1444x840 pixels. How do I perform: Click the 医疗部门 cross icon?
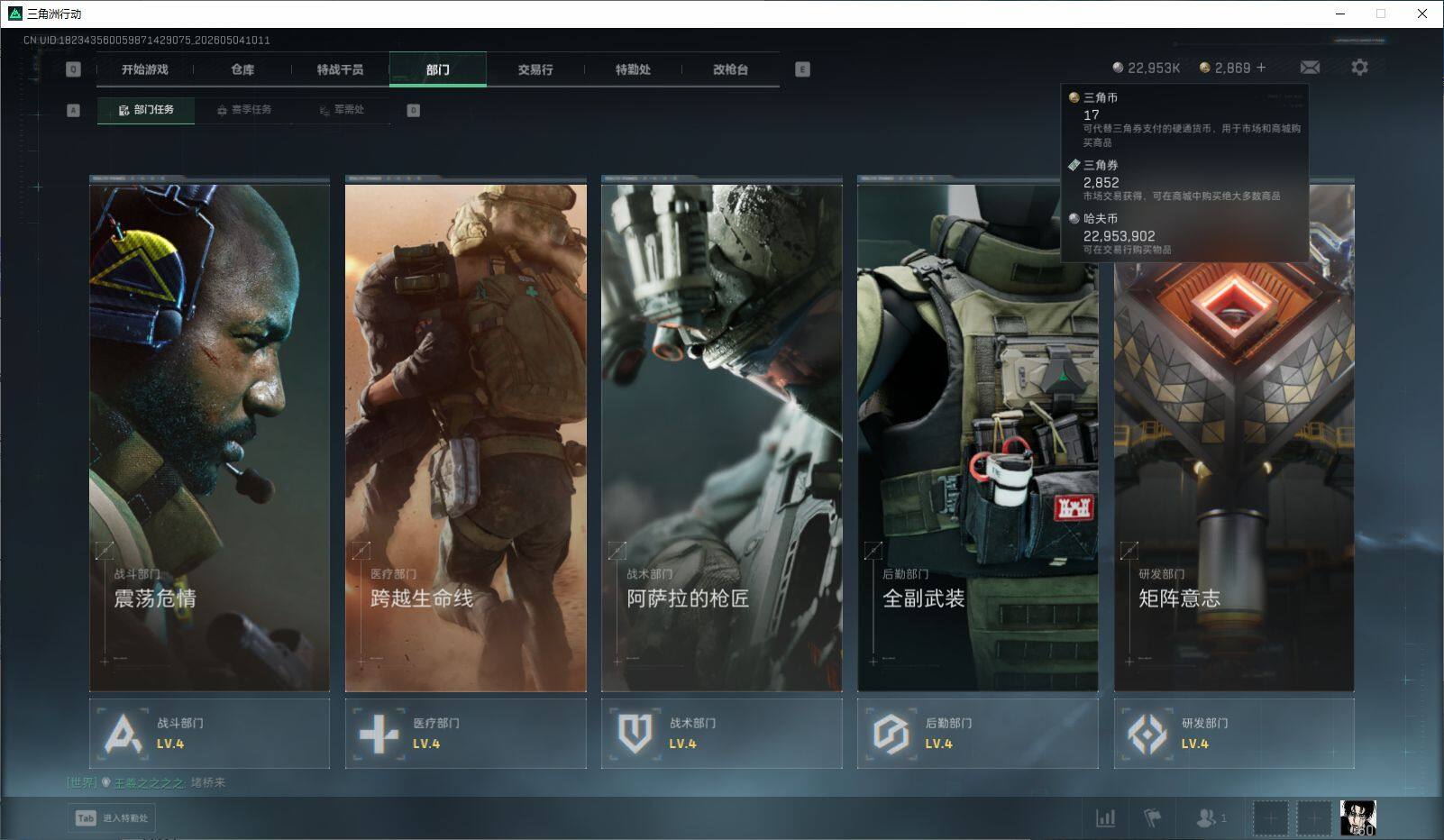(x=379, y=734)
